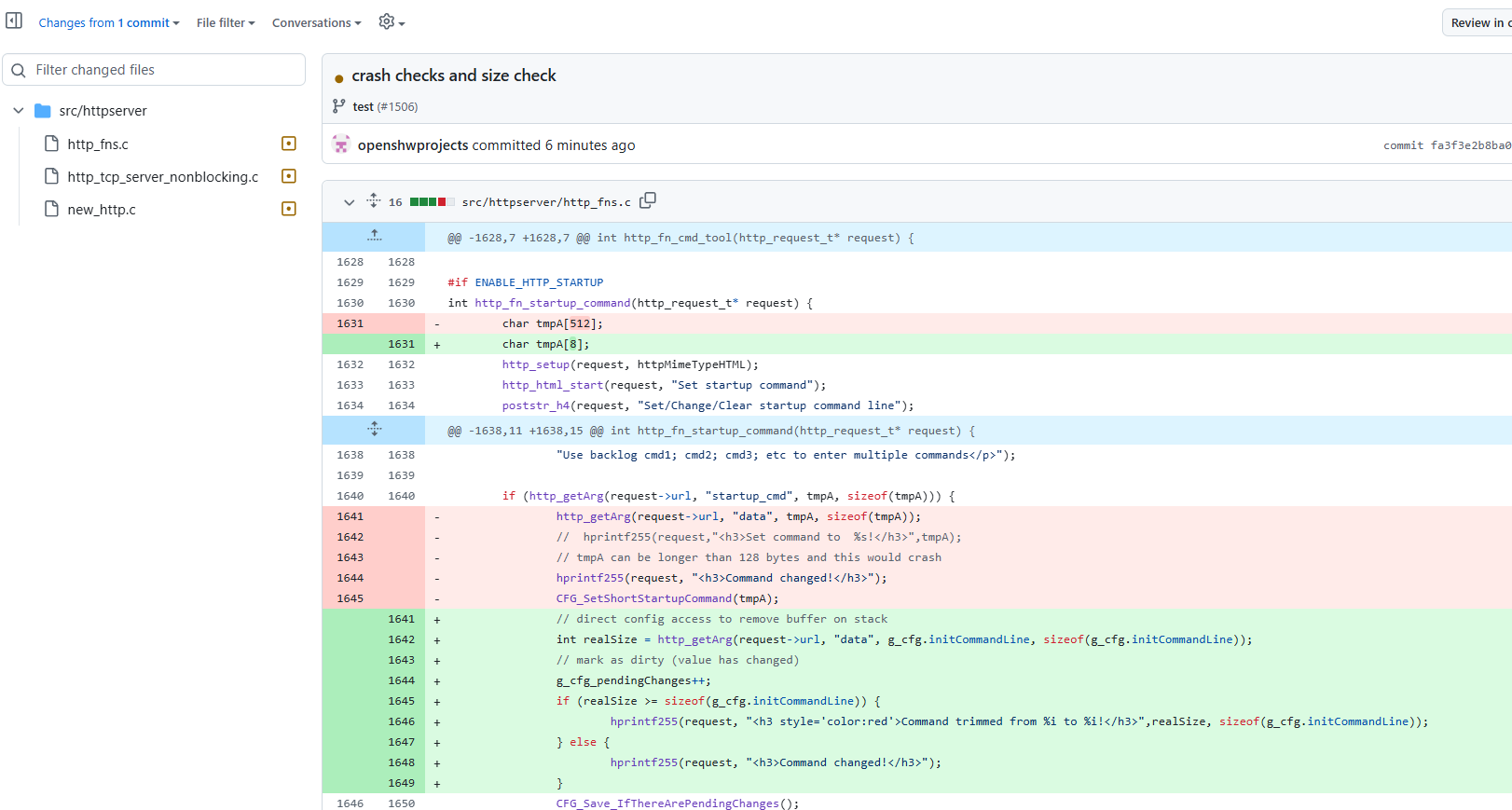1512x810 pixels.
Task: Click deleted line number 1631
Action: [x=351, y=323]
